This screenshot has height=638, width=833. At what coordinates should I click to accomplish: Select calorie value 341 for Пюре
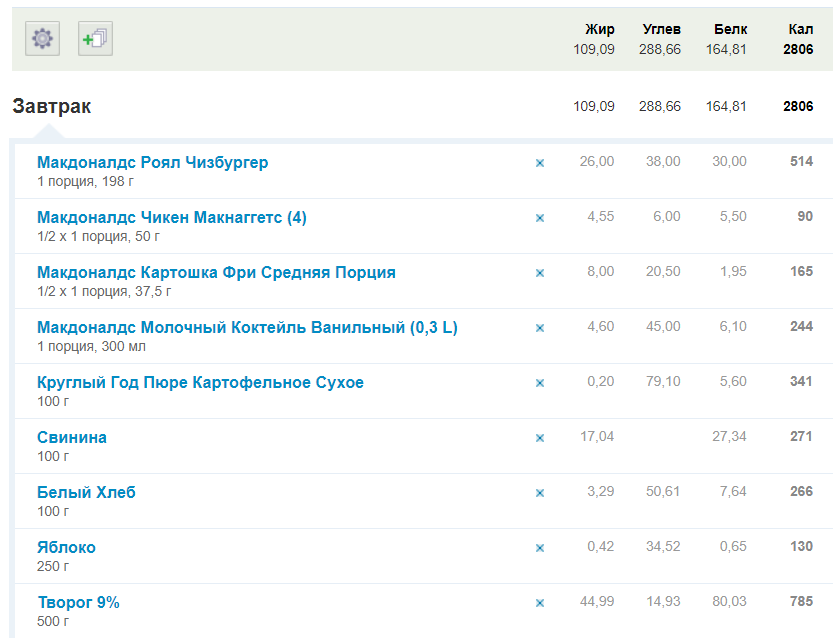tap(802, 381)
